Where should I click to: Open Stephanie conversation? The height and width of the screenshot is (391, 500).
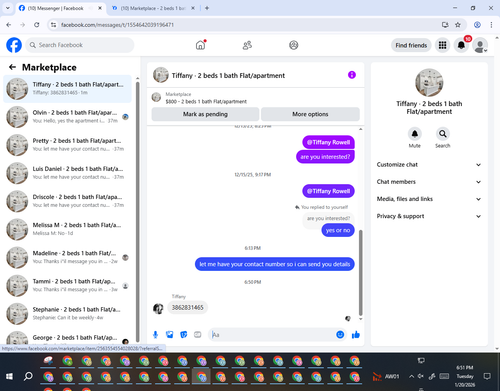[x=67, y=314]
